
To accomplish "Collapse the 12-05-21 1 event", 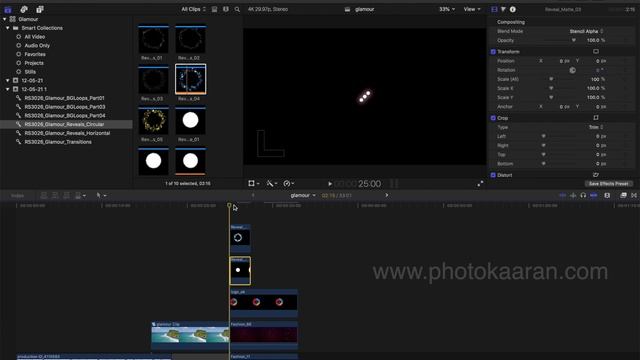I will point(8,89).
